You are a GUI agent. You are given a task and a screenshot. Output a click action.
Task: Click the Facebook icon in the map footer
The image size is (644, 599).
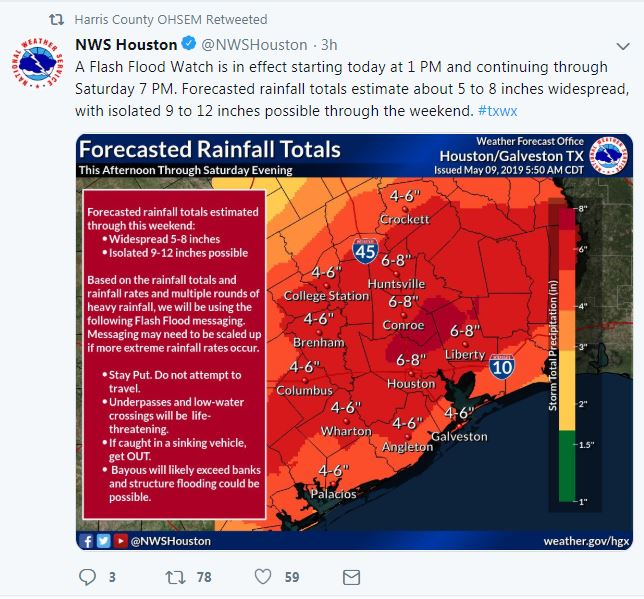click(x=88, y=541)
